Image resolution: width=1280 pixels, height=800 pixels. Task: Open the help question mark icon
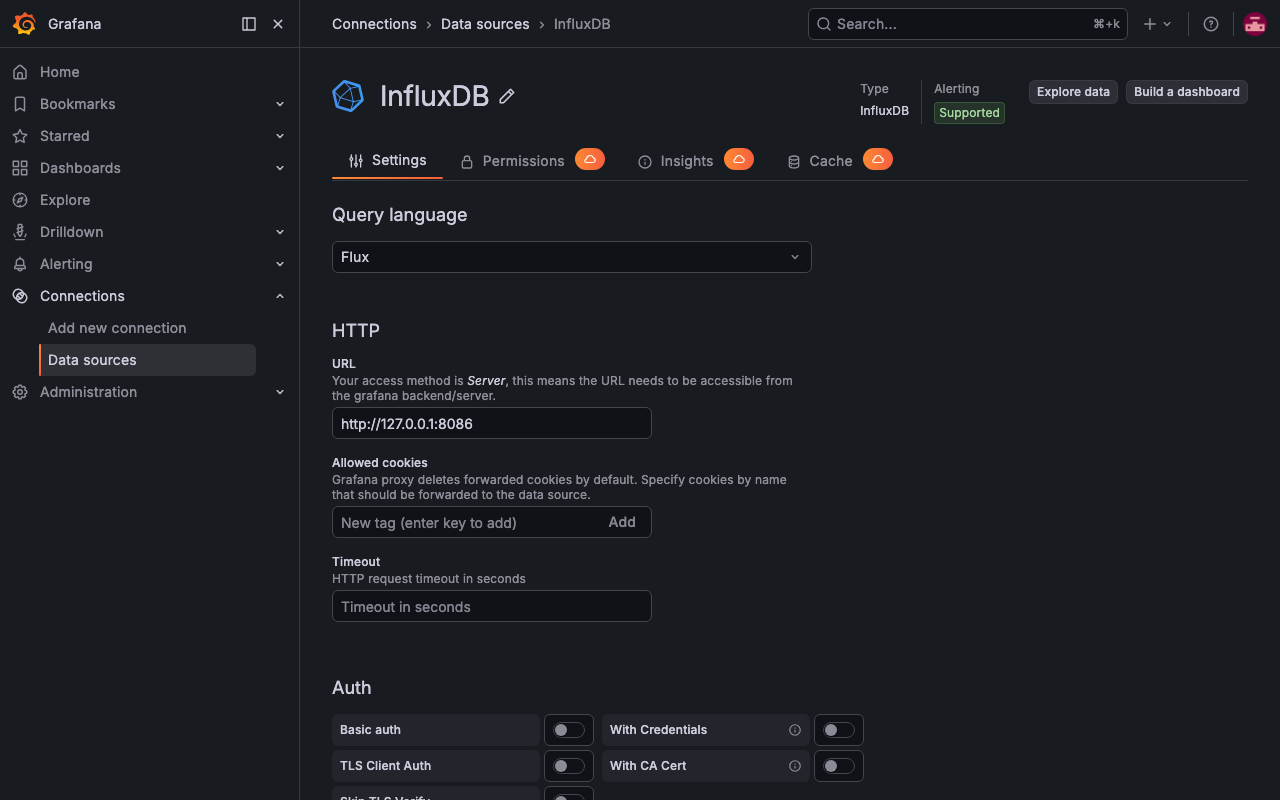click(x=1211, y=24)
